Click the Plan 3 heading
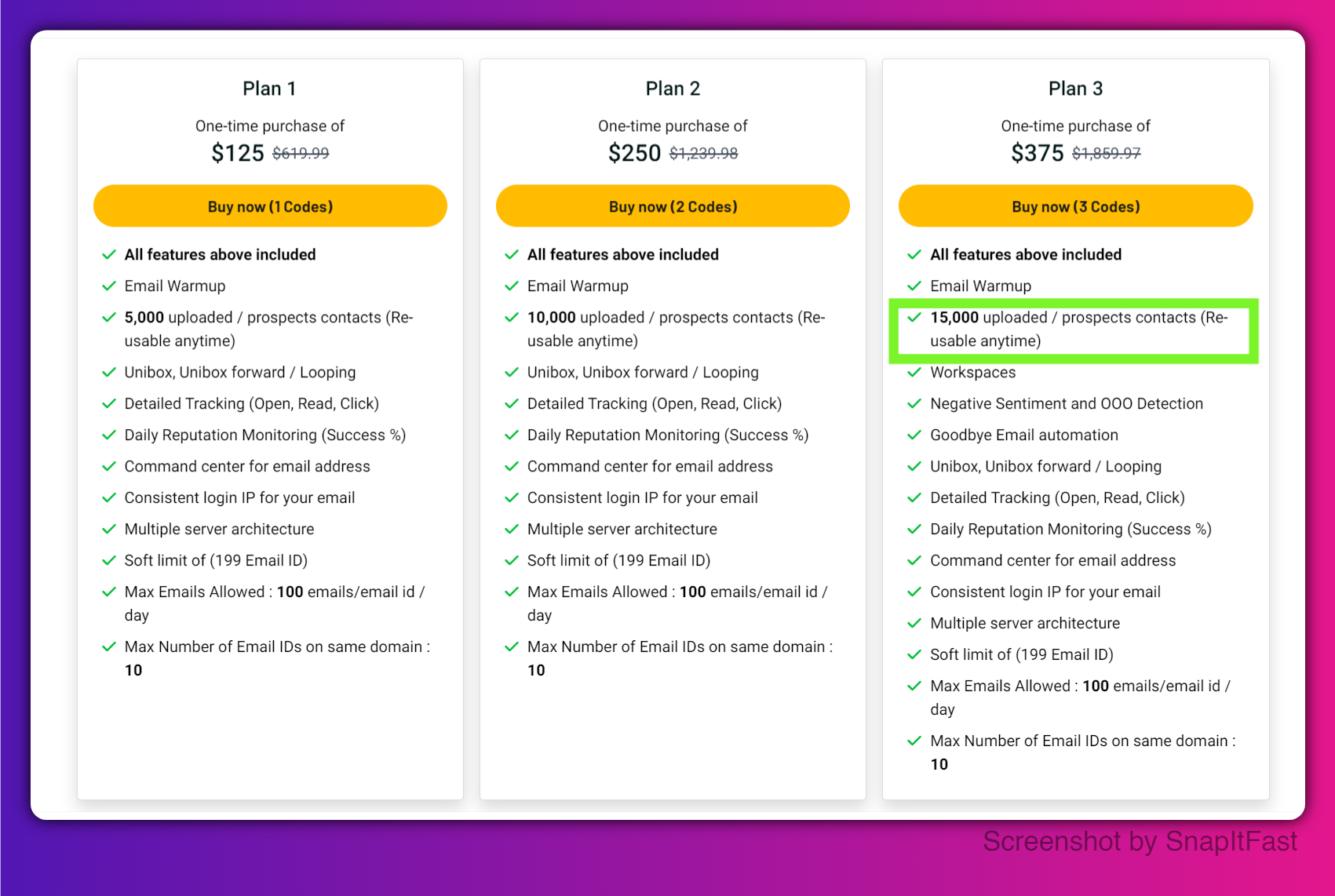 pos(1075,89)
